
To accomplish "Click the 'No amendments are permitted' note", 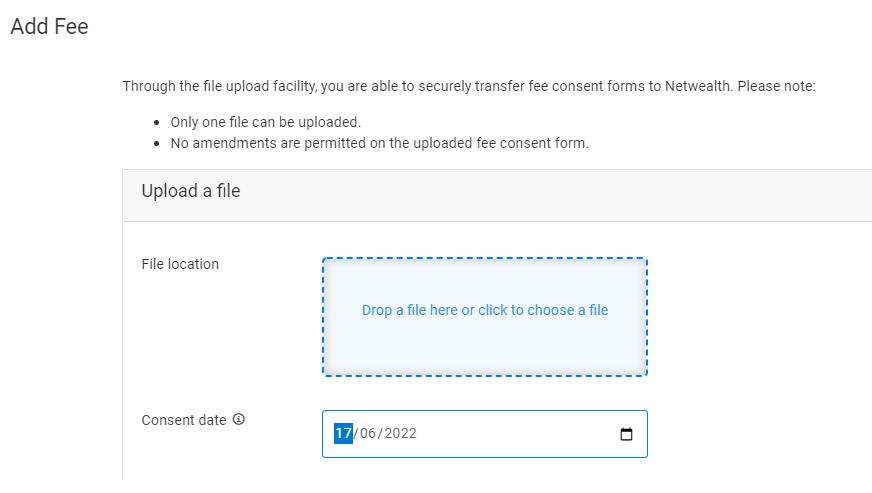I will coord(379,143).
